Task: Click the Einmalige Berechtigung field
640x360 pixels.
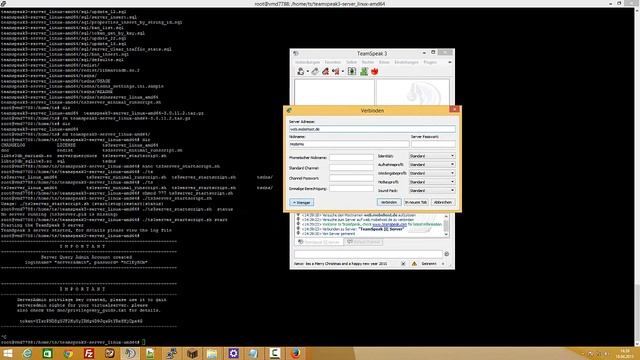Action: tap(351, 189)
